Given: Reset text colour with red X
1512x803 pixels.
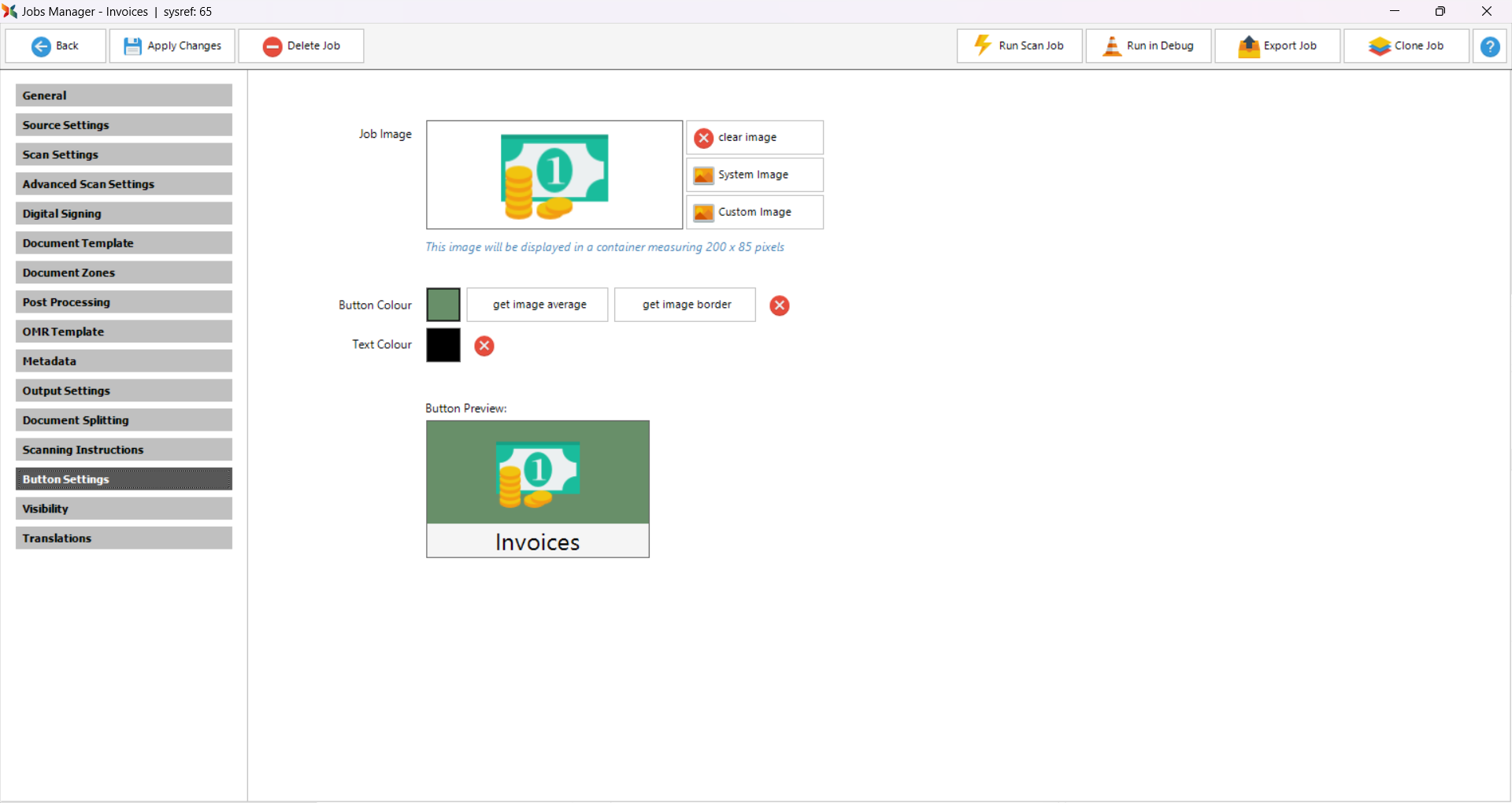Looking at the screenshot, I should 484,346.
